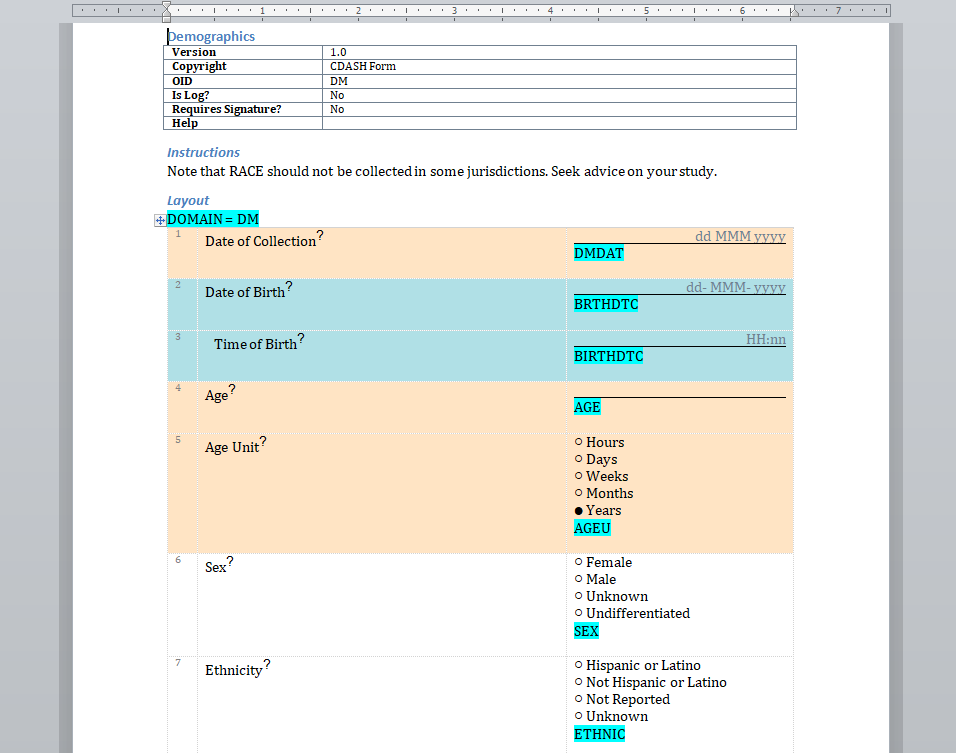Click the Is Log? label cell
Screen dimensions: 956x753
243,95
